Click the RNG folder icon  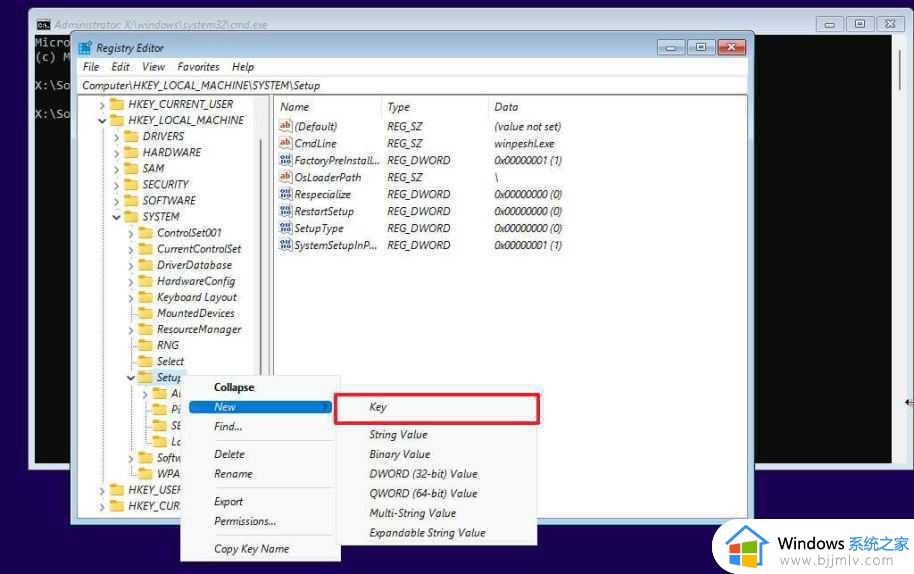(145, 345)
